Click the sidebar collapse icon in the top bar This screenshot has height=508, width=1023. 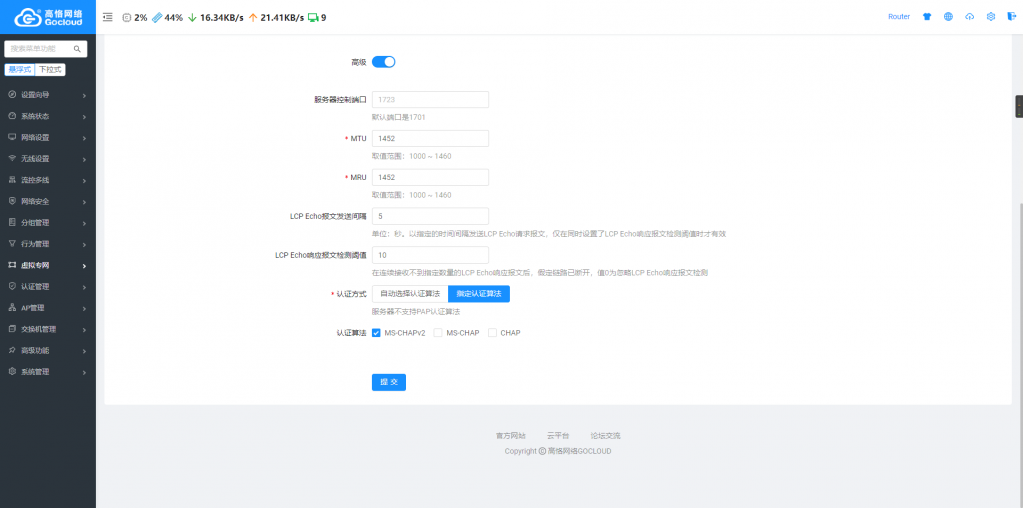108,18
